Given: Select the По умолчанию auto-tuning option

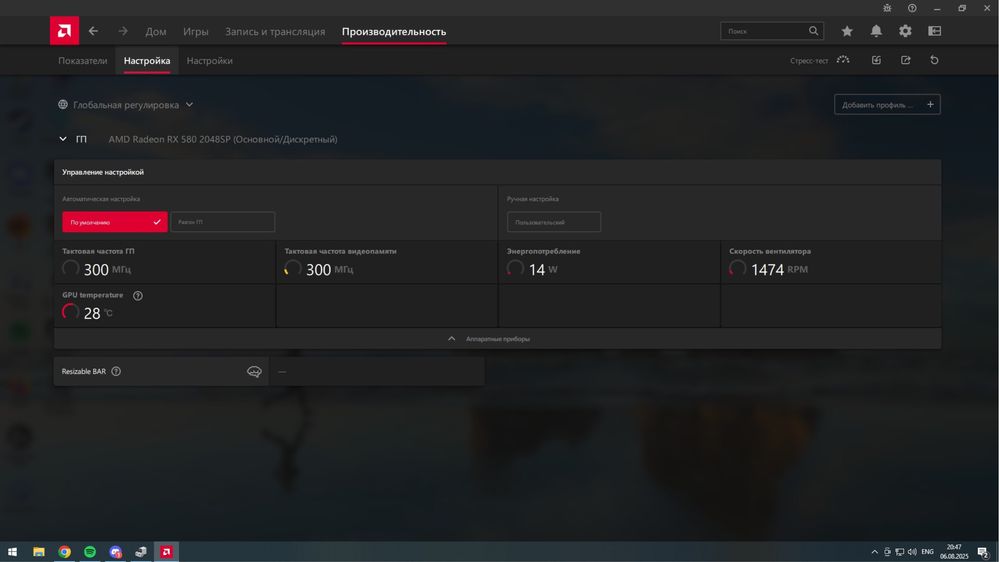Looking at the screenshot, I should pyautogui.click(x=115, y=222).
